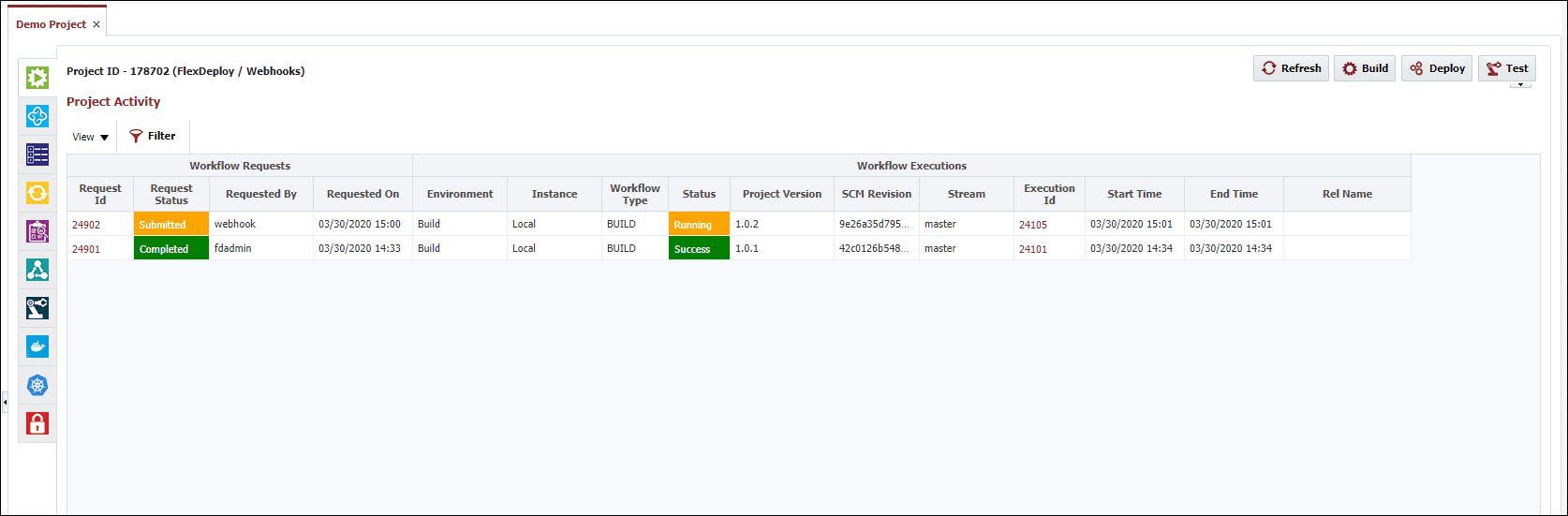Click the End Time column header
The height and width of the screenshot is (516, 1568).
pyautogui.click(x=1234, y=194)
